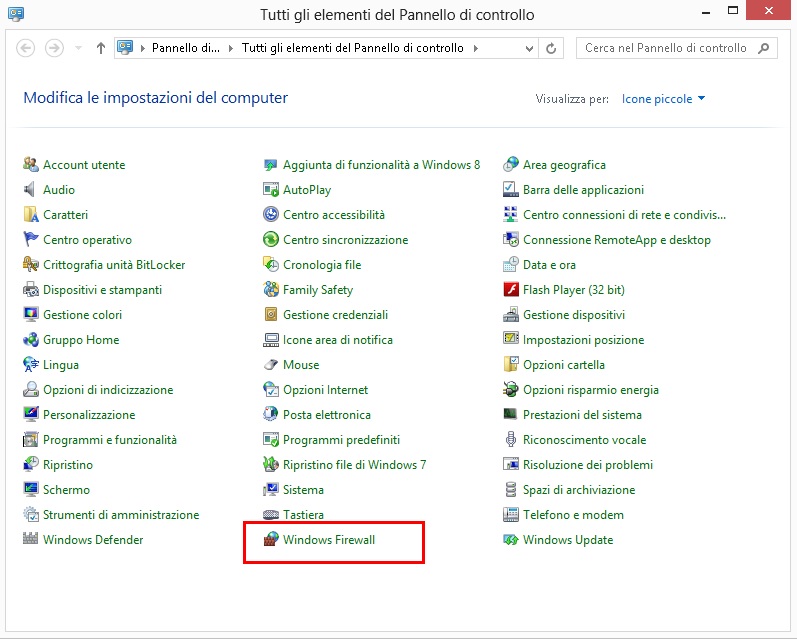The image size is (797, 639).
Task: Click the Windows Firewall brick wall icon
Action: (270, 540)
